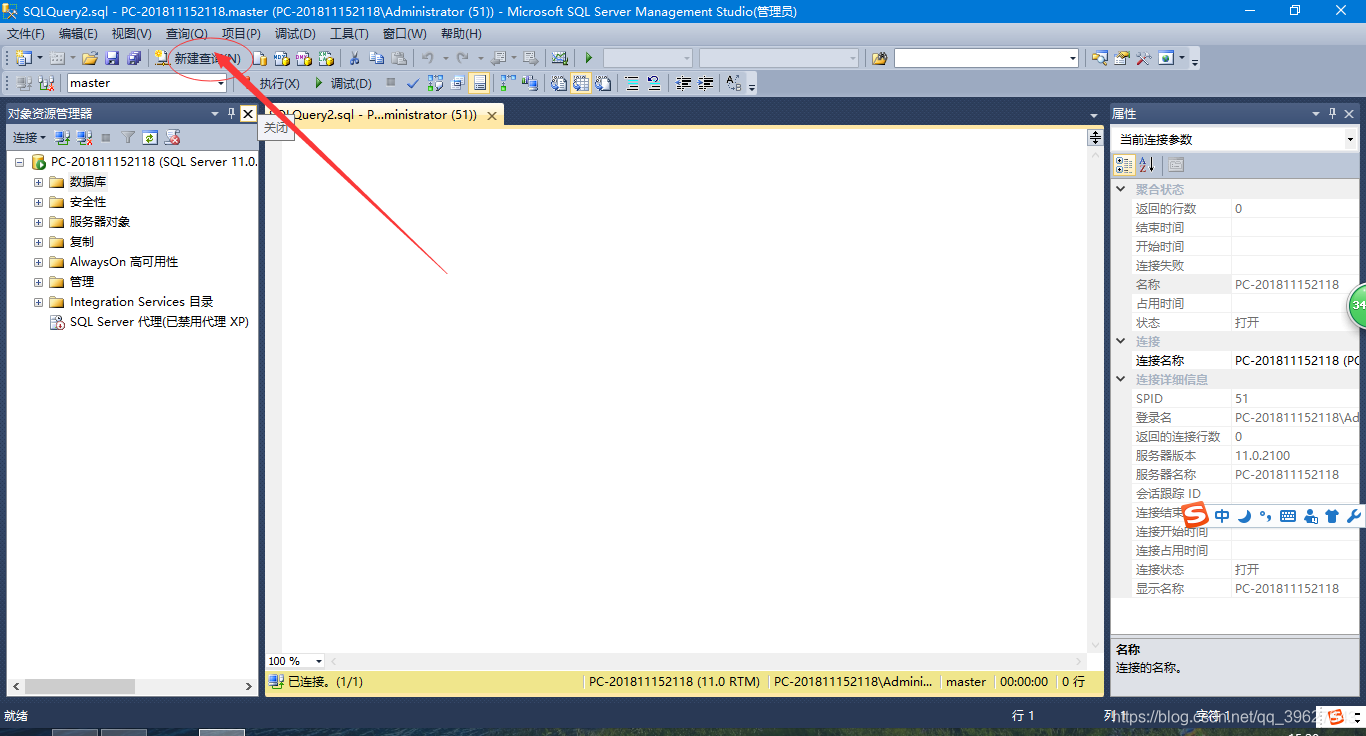The height and width of the screenshot is (736, 1366).
Task: Select the 服务器版本 11.0.2100 property row
Action: pos(1238,455)
